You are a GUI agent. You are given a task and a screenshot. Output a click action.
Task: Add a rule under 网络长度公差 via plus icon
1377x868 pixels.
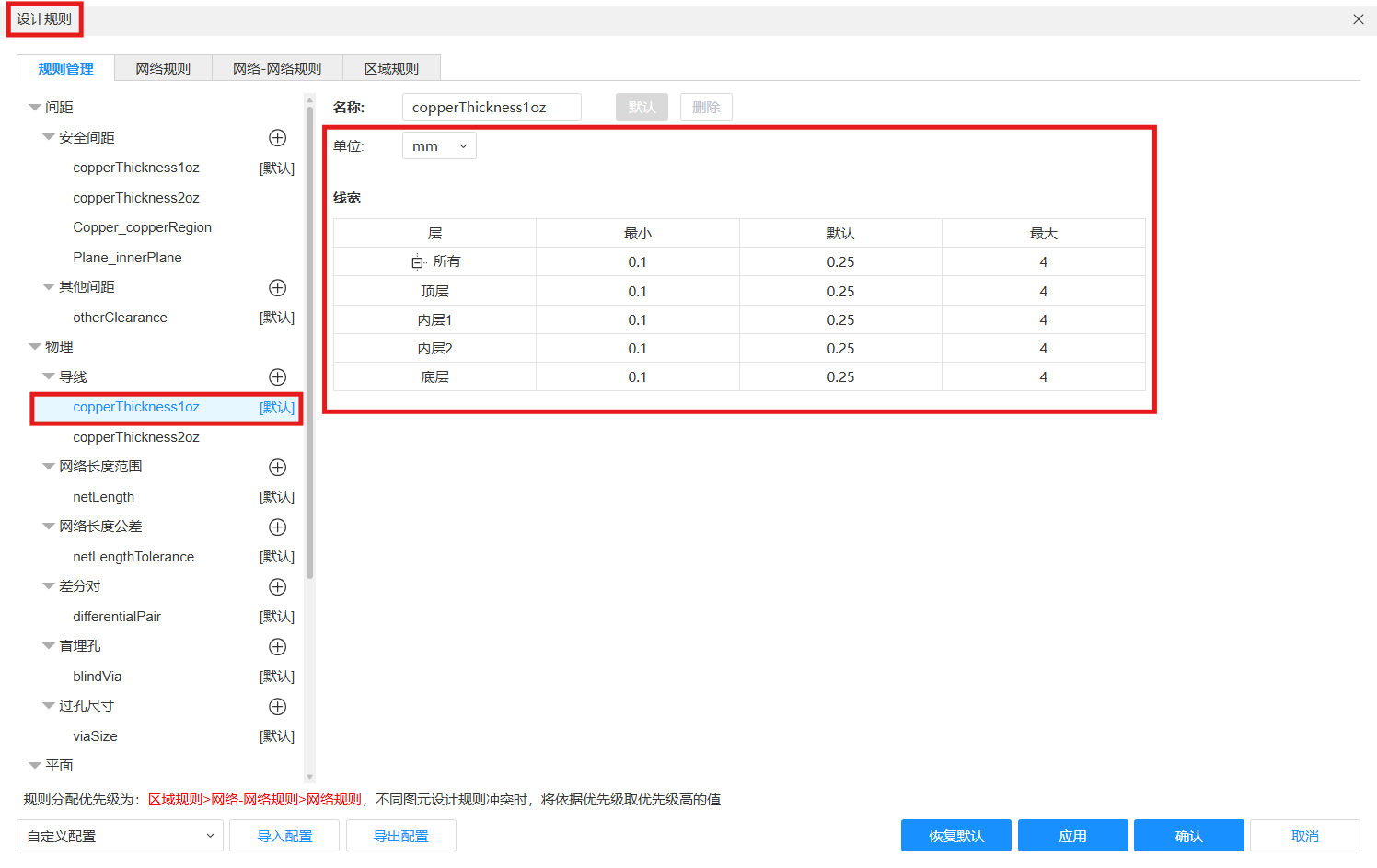click(277, 527)
